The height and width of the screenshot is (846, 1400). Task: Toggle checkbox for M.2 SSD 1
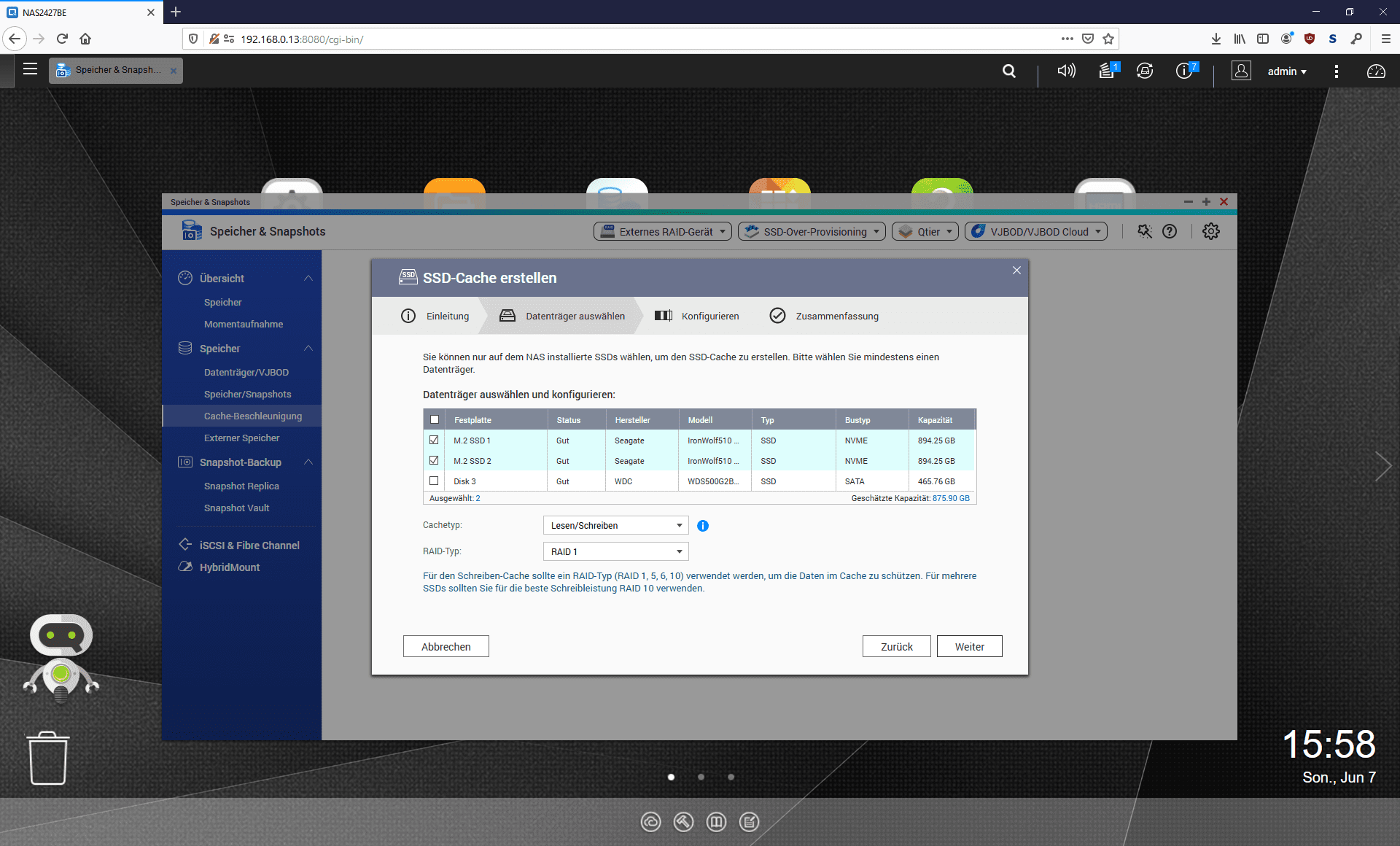click(x=433, y=440)
